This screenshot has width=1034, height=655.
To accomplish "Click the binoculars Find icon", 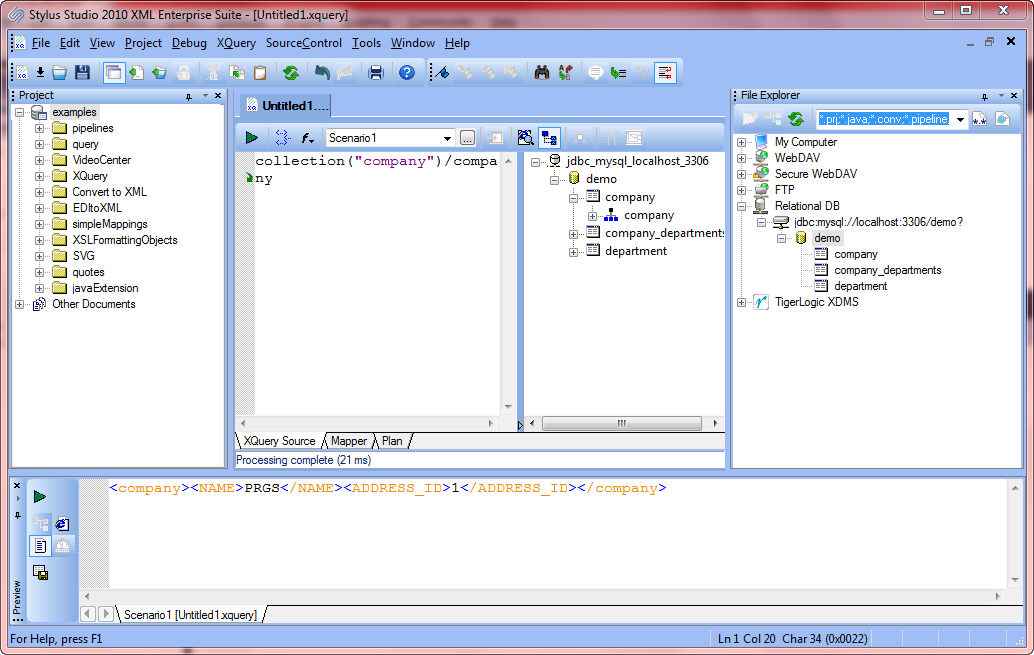I will coord(542,73).
